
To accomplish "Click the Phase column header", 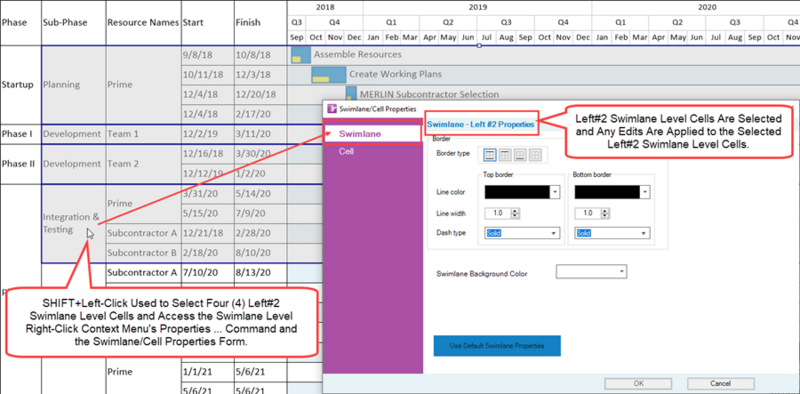I will (20, 22).
